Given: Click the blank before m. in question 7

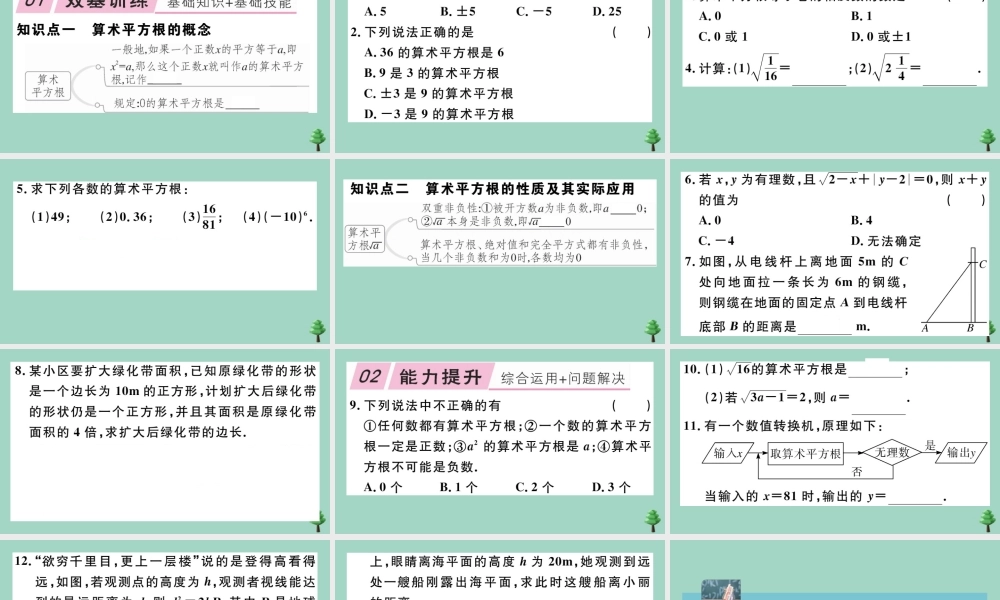Looking at the screenshot, I should 825,328.
